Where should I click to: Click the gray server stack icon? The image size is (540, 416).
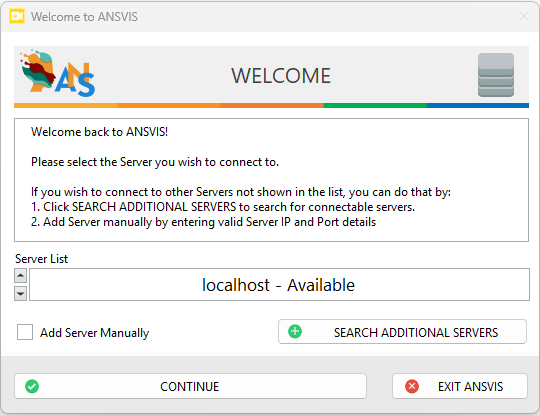coord(496,75)
